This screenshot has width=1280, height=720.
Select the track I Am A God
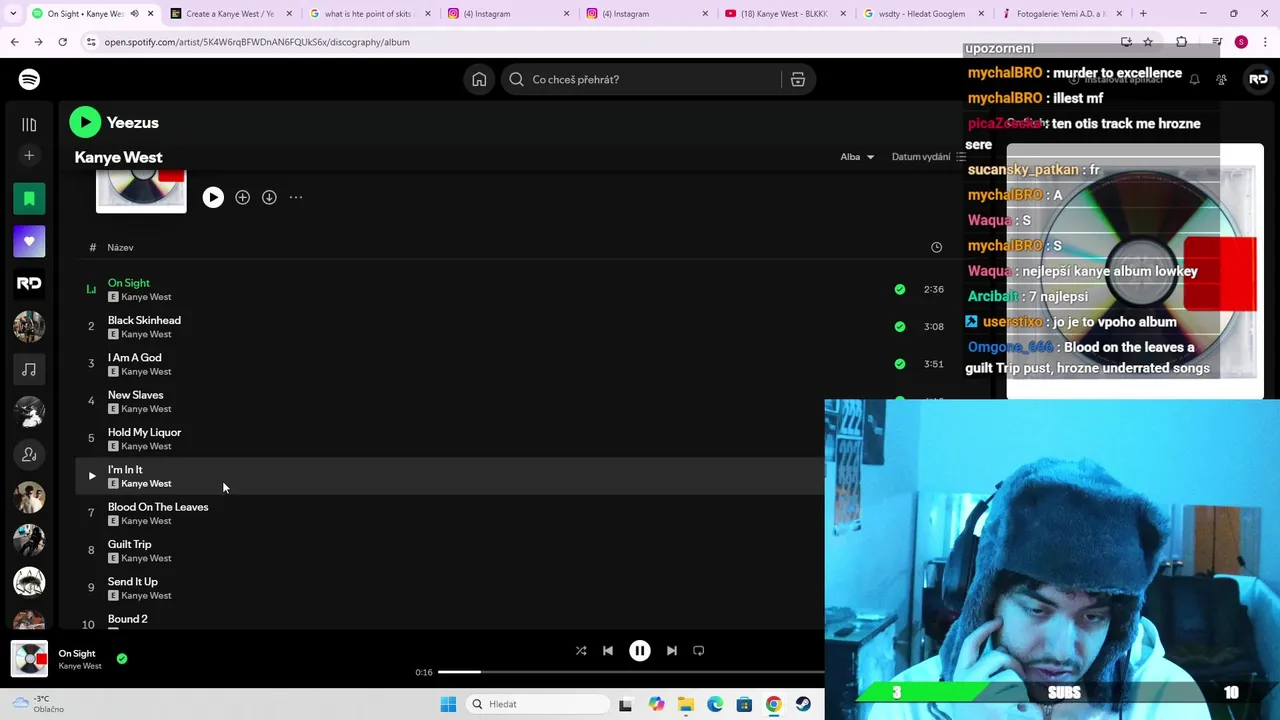click(x=134, y=357)
